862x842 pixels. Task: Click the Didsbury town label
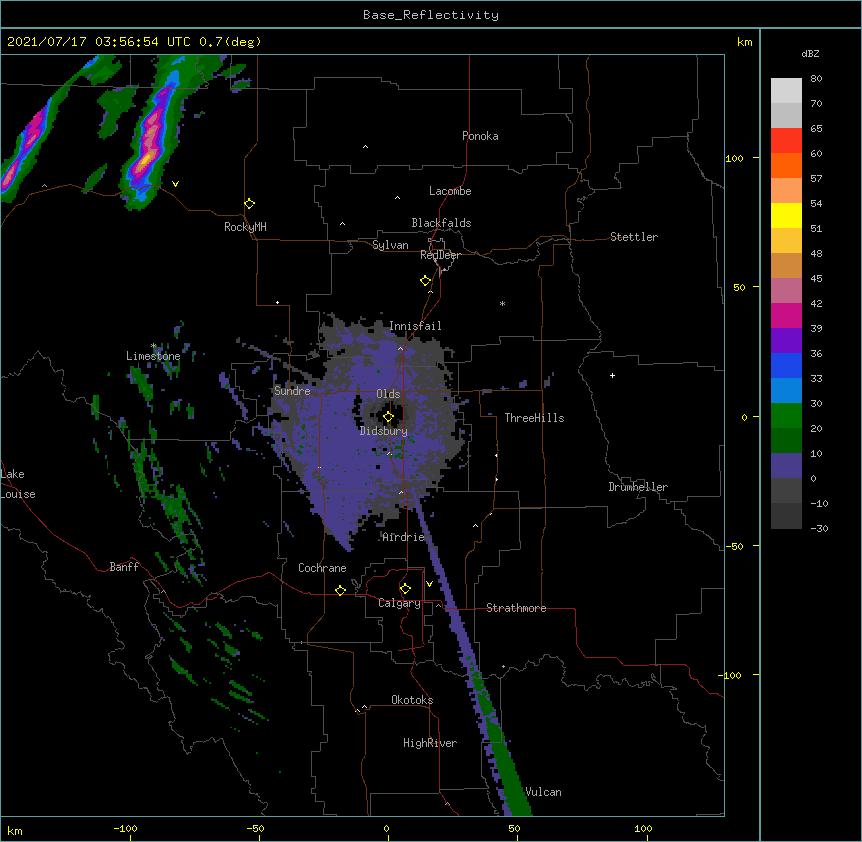click(x=384, y=431)
